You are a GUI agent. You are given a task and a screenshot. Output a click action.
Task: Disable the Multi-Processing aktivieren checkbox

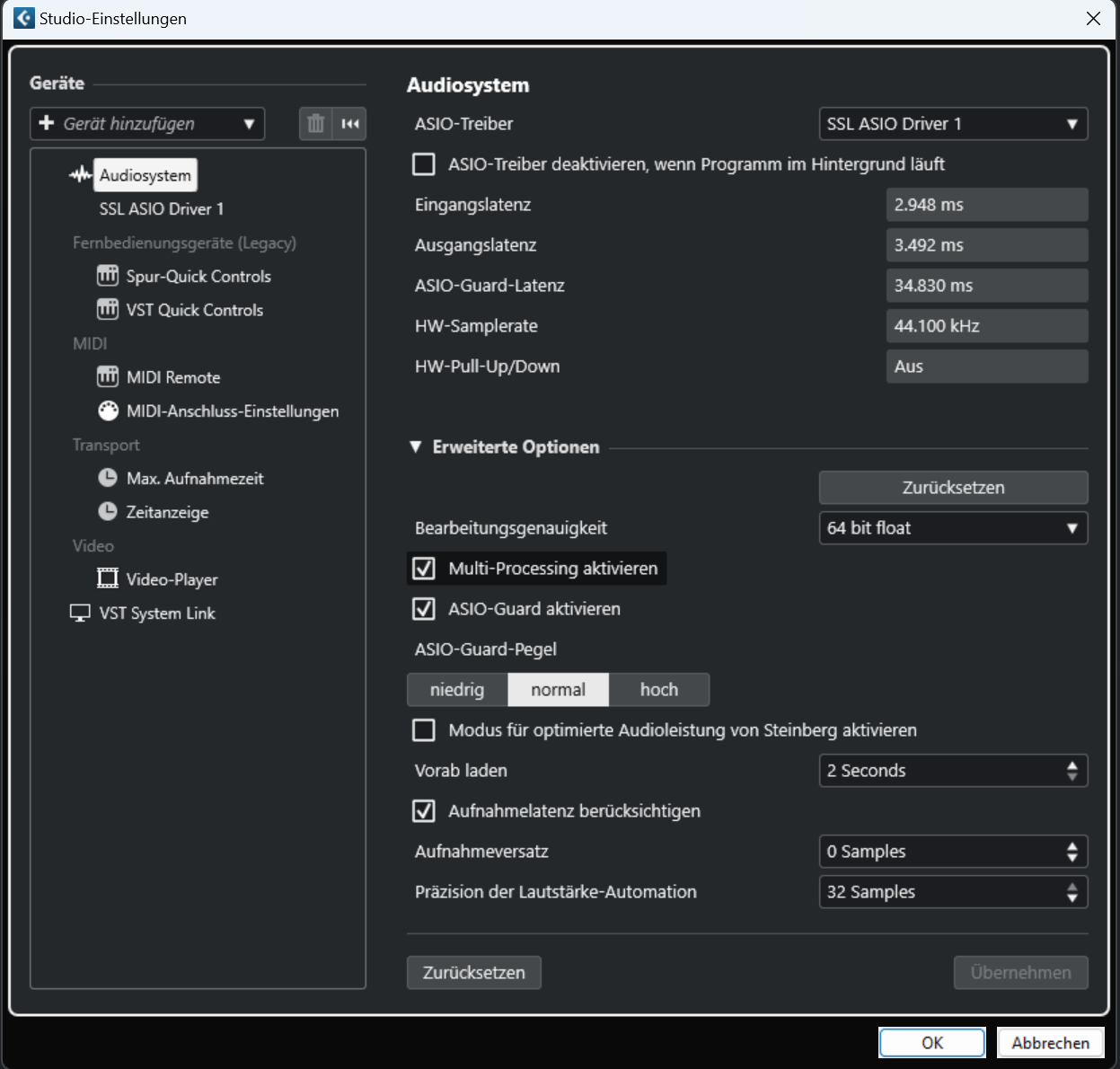[x=424, y=569]
